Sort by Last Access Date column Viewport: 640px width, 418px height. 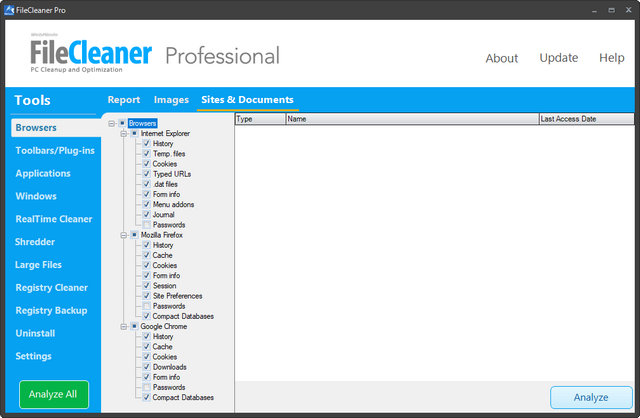[x=587, y=119]
